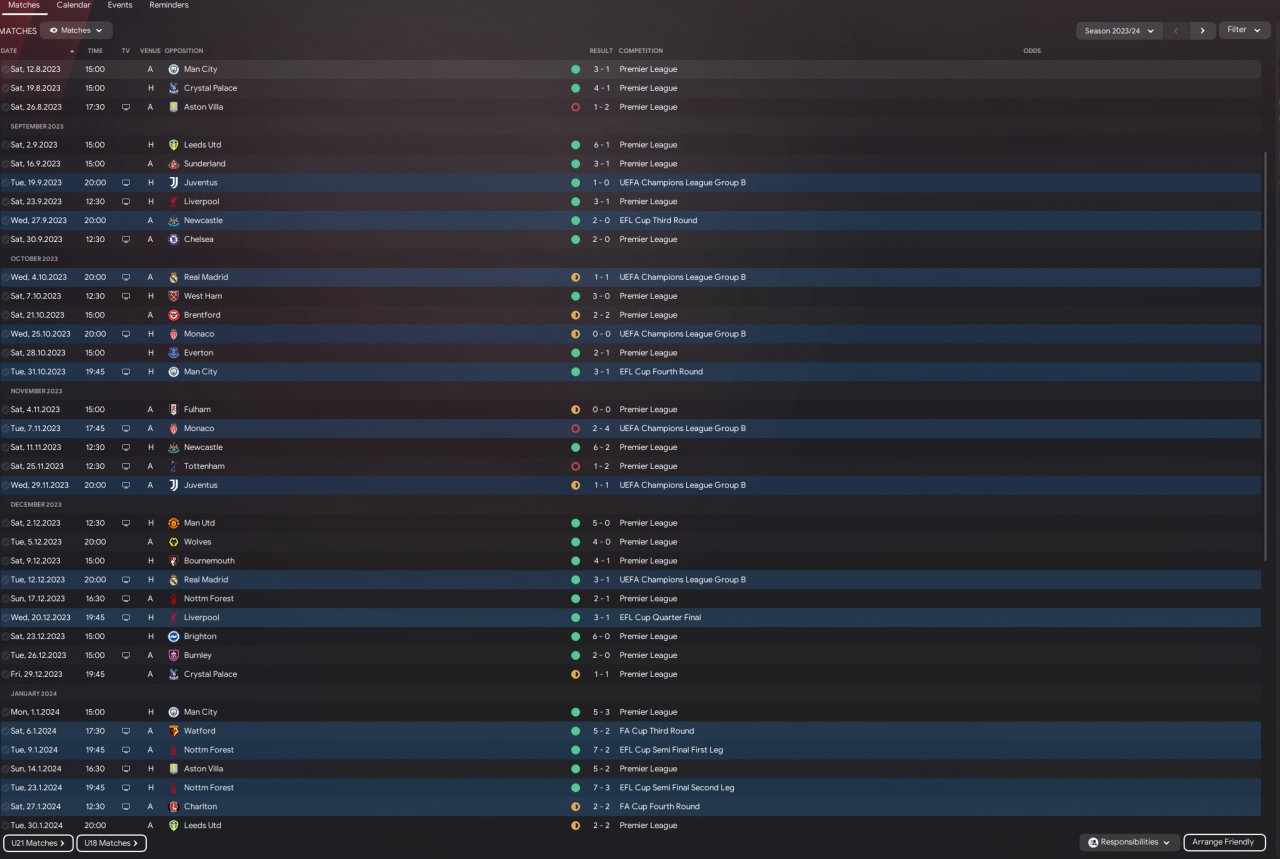This screenshot has height=859, width=1280.
Task: Open the Reminders tab
Action: coord(169,6)
